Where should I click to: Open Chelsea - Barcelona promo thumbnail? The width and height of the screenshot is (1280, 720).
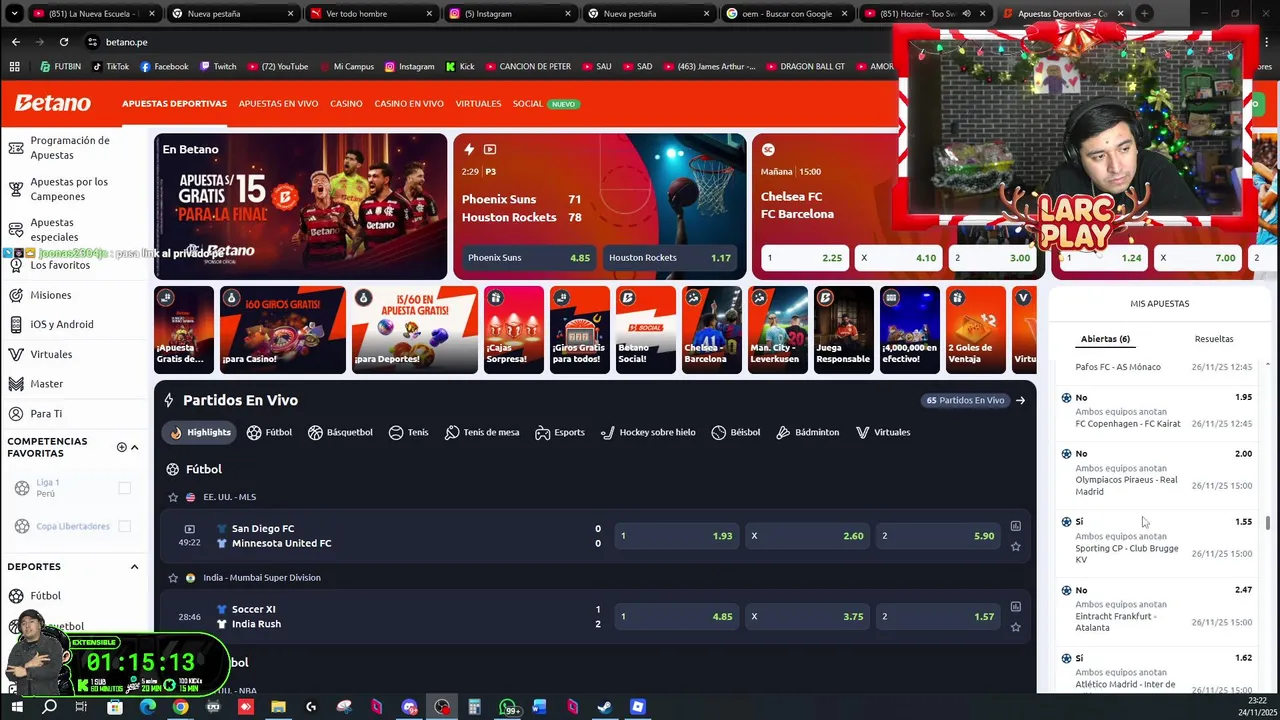click(x=711, y=330)
